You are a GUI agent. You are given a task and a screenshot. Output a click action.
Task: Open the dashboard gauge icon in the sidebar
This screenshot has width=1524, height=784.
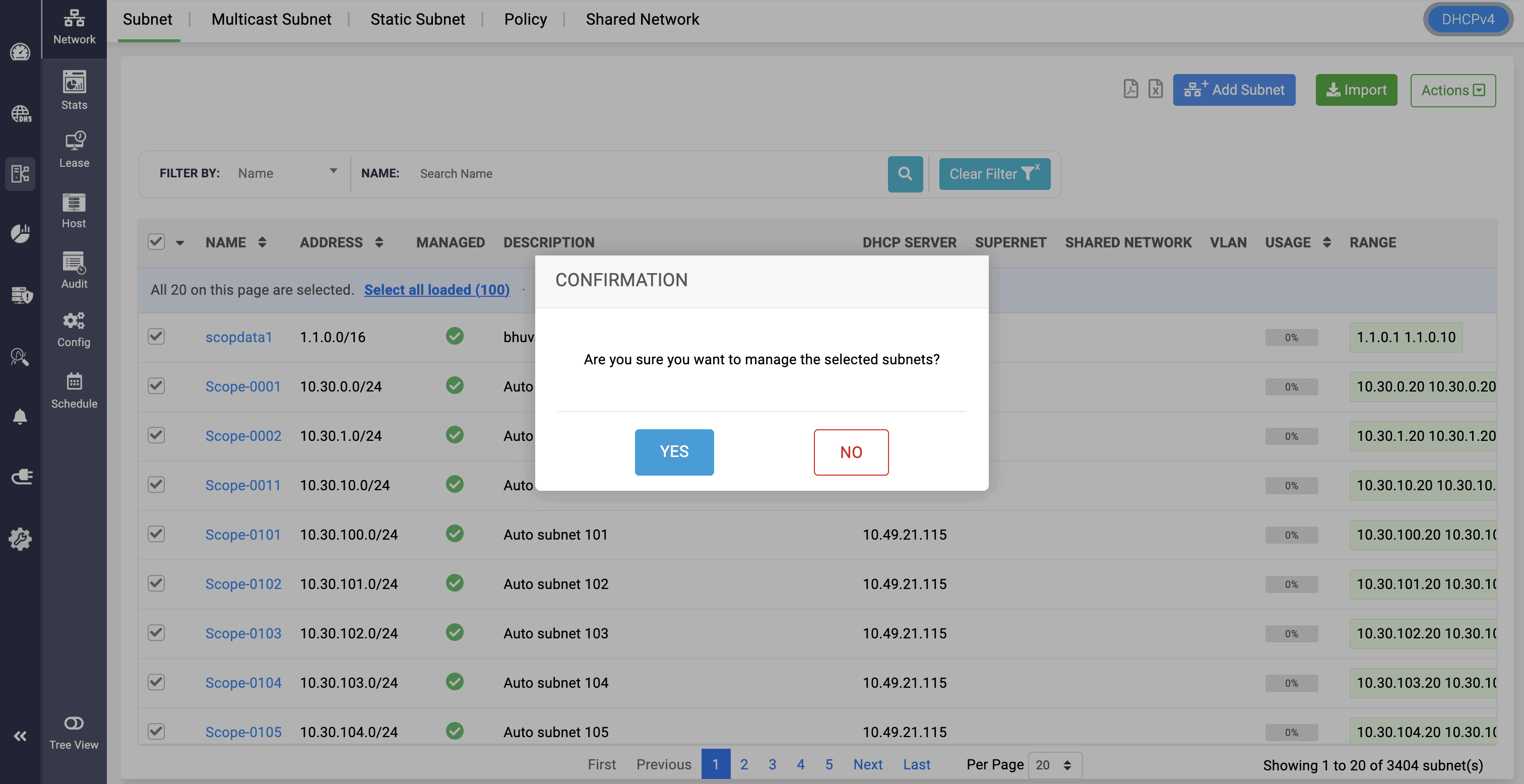pos(20,52)
